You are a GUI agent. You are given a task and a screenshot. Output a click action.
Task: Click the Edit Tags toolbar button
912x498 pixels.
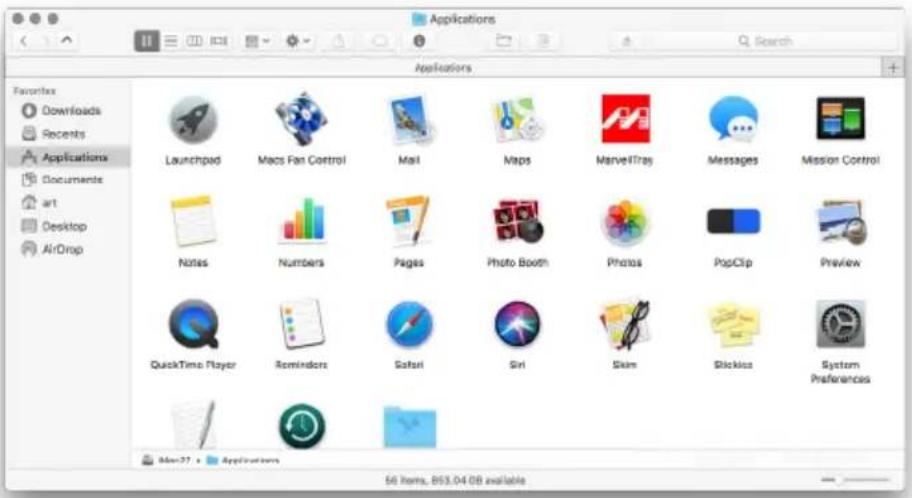pyautogui.click(x=379, y=41)
